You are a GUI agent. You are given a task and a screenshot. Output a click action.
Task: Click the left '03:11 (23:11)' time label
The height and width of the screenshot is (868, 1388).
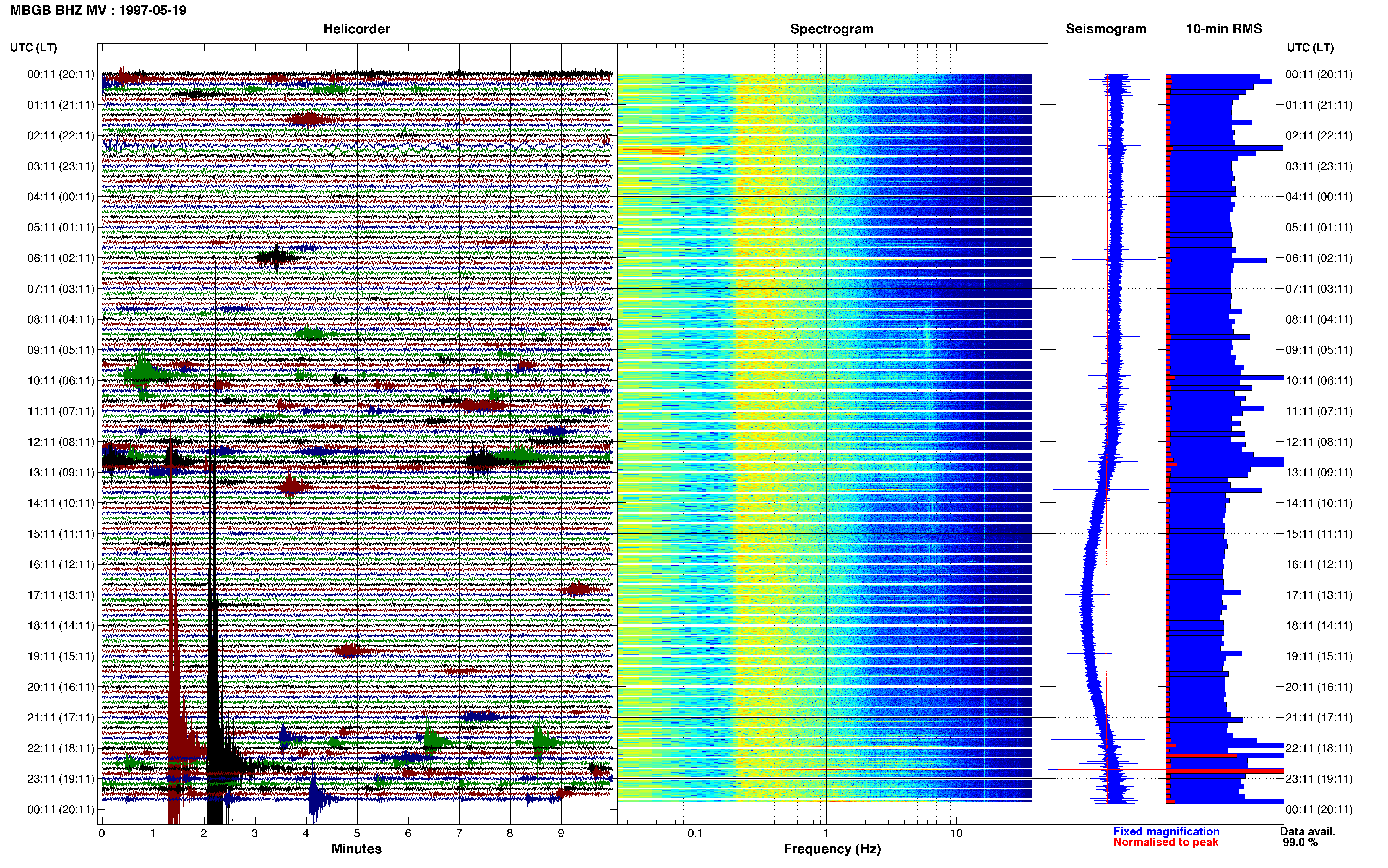coord(61,166)
